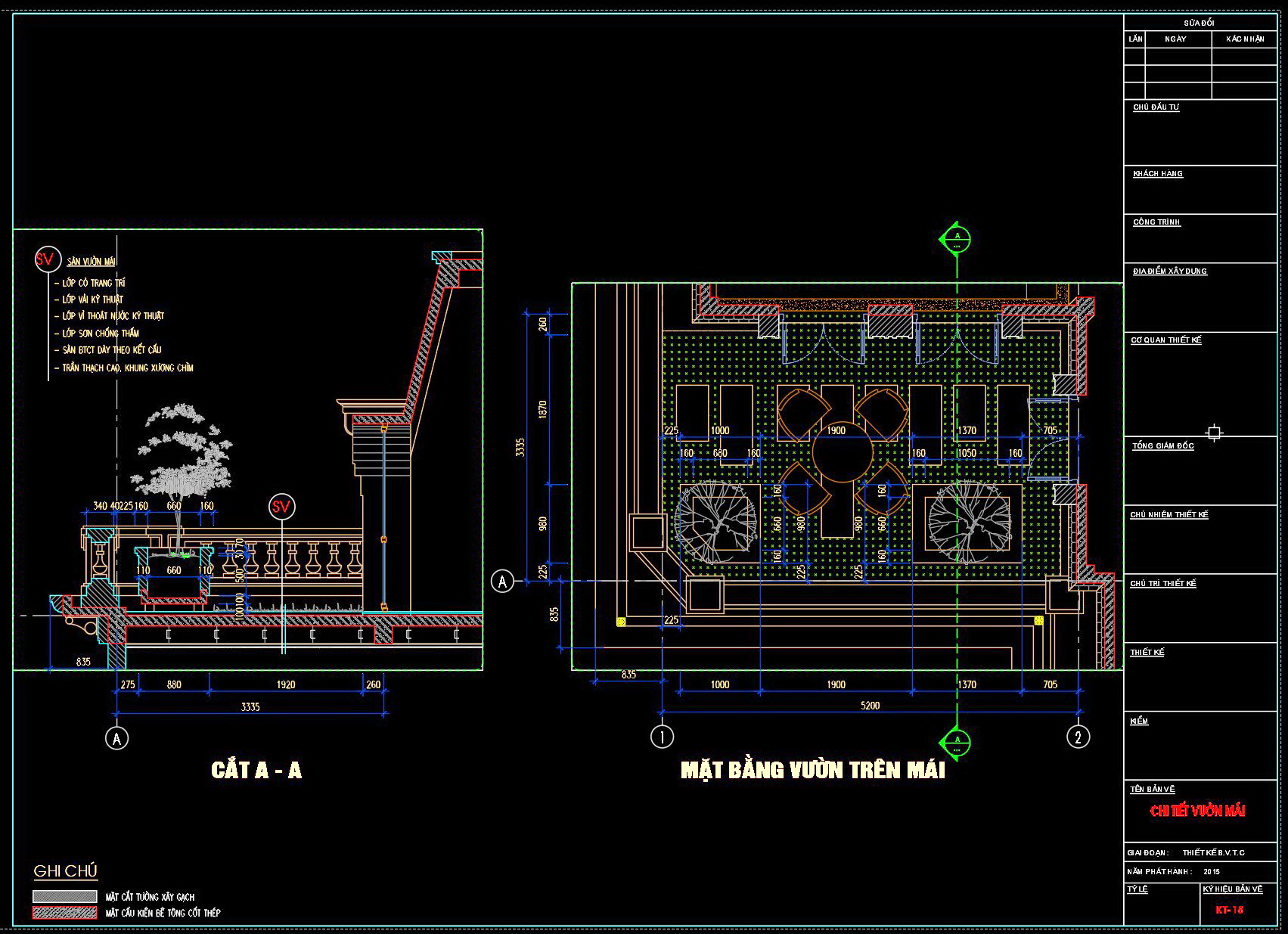
Task: Click the brick wall hatch legend swatch
Action: [64, 896]
